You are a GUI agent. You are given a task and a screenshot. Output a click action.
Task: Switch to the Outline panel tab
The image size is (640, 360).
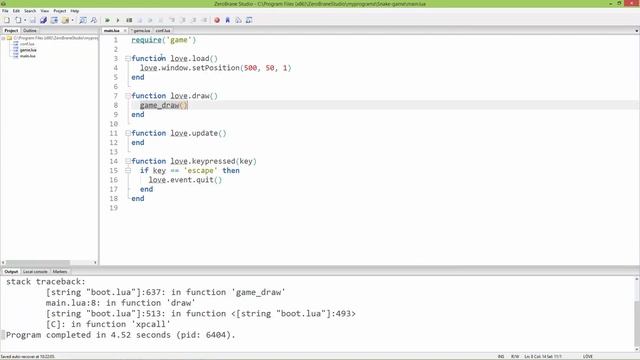pyautogui.click(x=29, y=31)
